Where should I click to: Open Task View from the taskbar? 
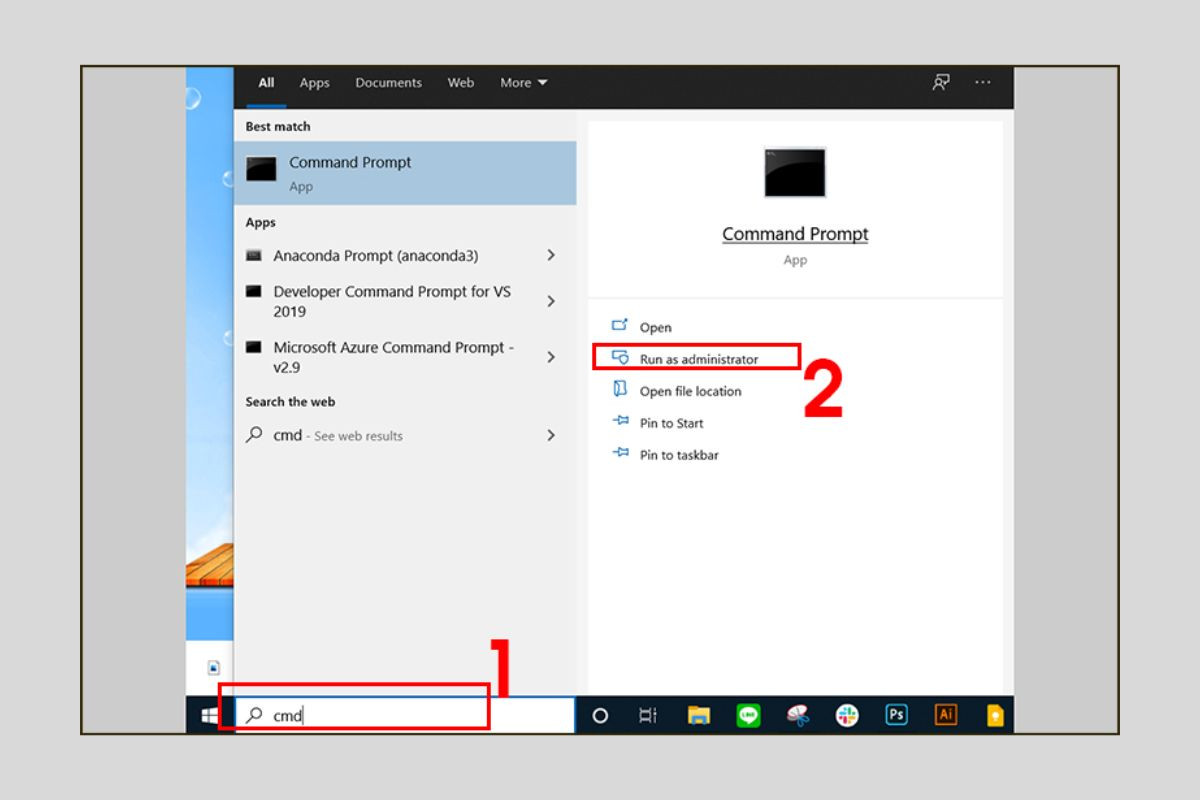[648, 715]
